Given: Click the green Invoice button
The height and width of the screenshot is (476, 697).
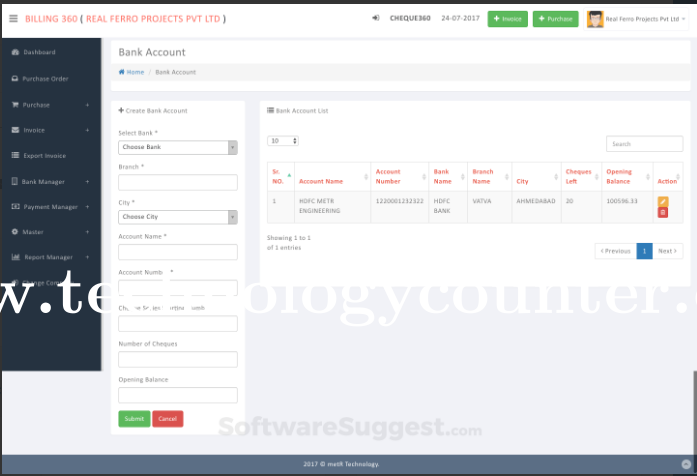Looking at the screenshot, I should point(507,19).
